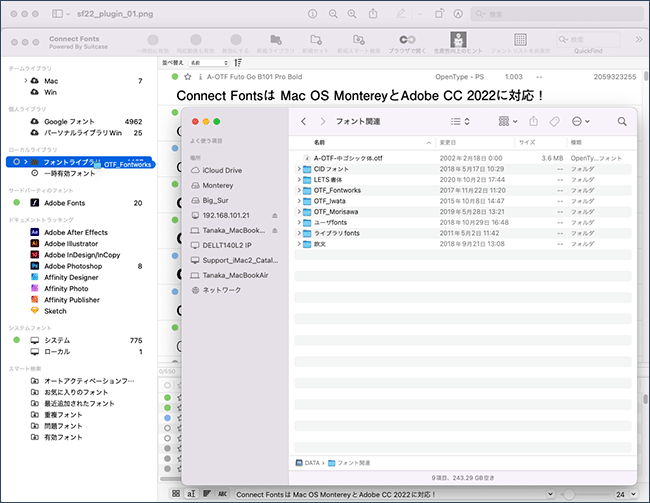Open ネットワーク in the Finder sidebar

[221, 290]
